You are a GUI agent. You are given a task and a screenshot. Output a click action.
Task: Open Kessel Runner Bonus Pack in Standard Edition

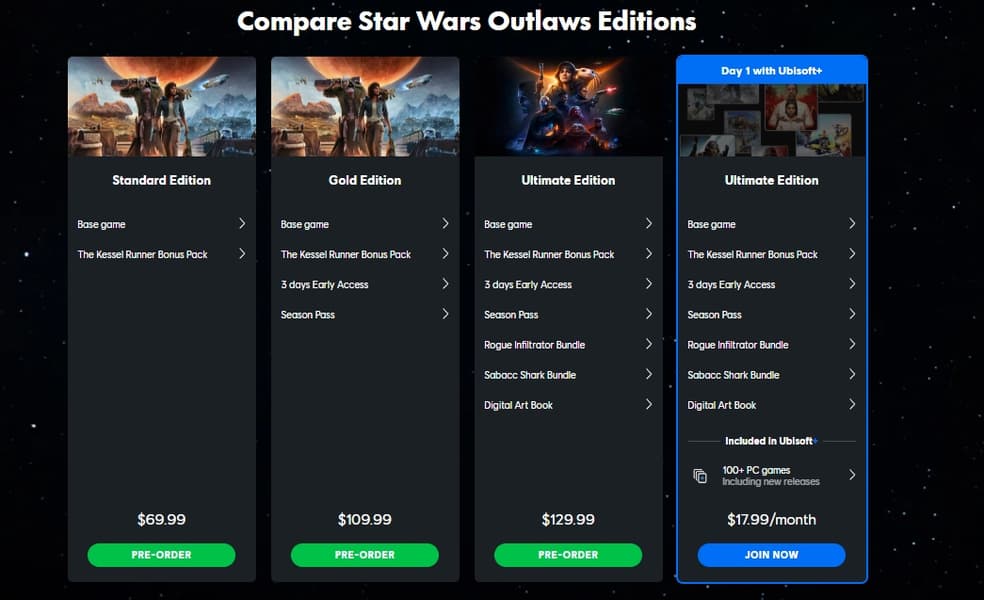[161, 254]
